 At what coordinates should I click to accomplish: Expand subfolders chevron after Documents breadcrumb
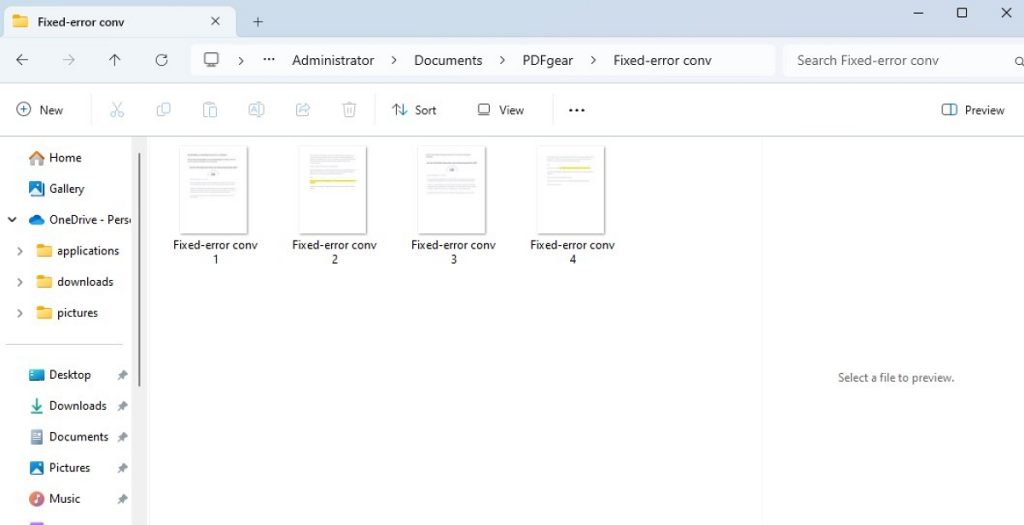pos(502,60)
